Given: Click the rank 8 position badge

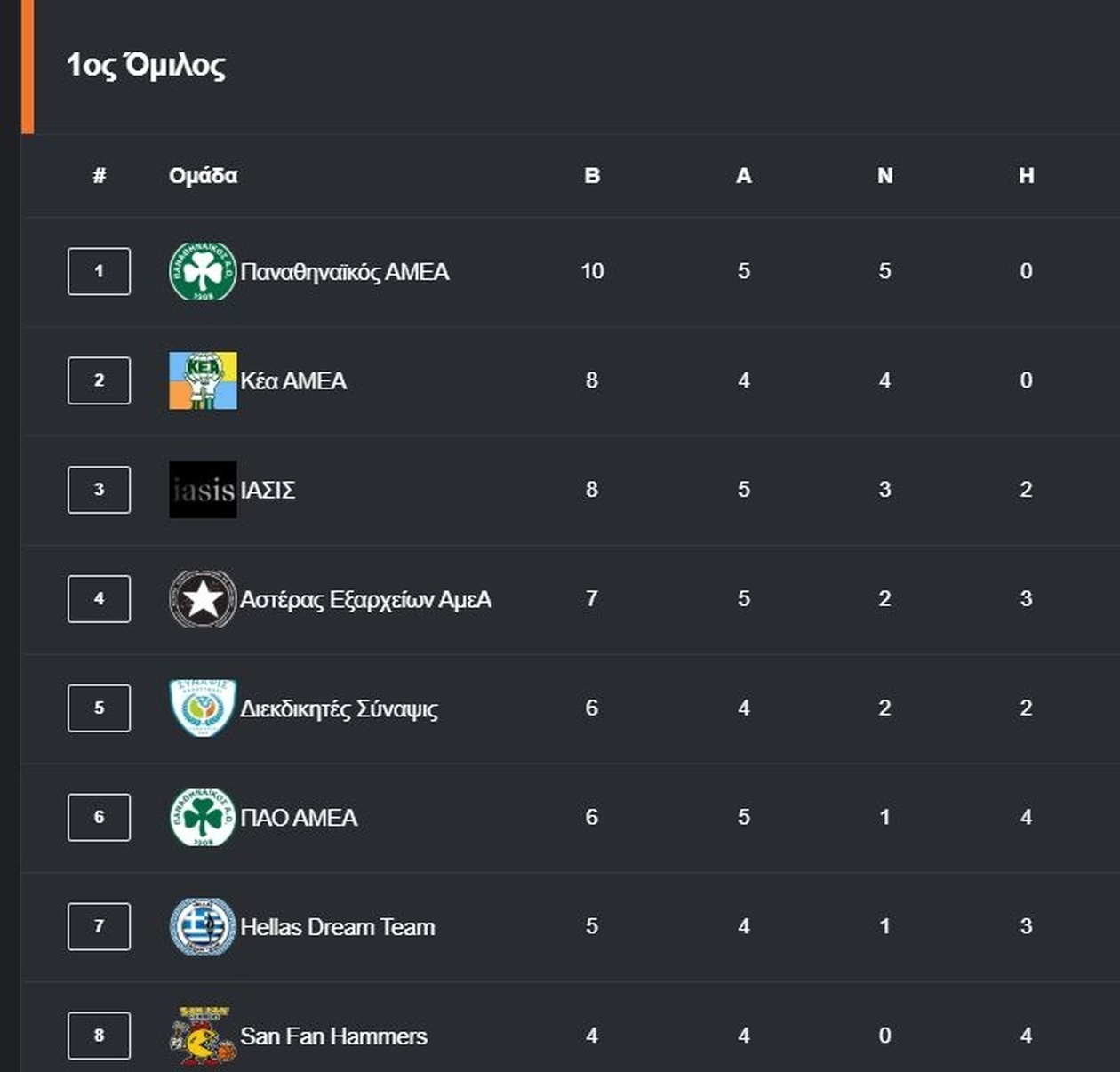Looking at the screenshot, I should (99, 1036).
